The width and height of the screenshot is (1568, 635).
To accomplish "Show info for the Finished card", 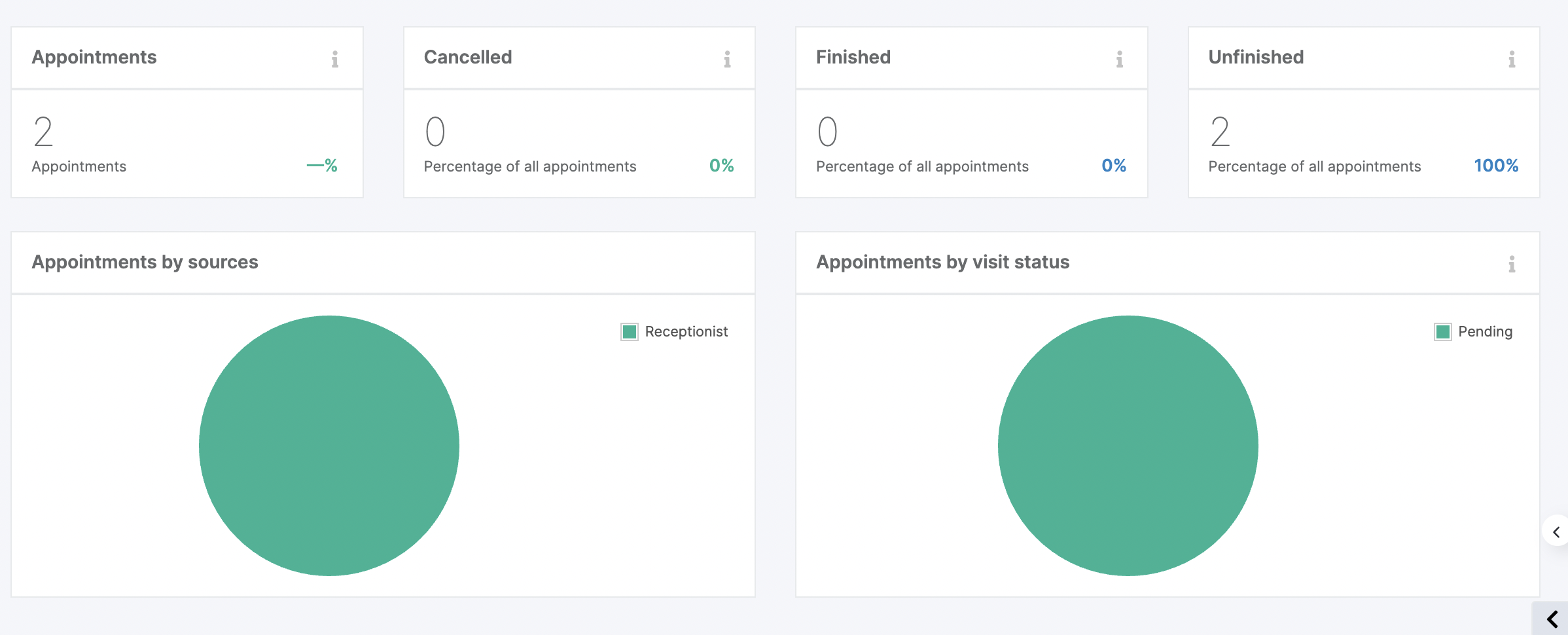I will click(x=1119, y=60).
